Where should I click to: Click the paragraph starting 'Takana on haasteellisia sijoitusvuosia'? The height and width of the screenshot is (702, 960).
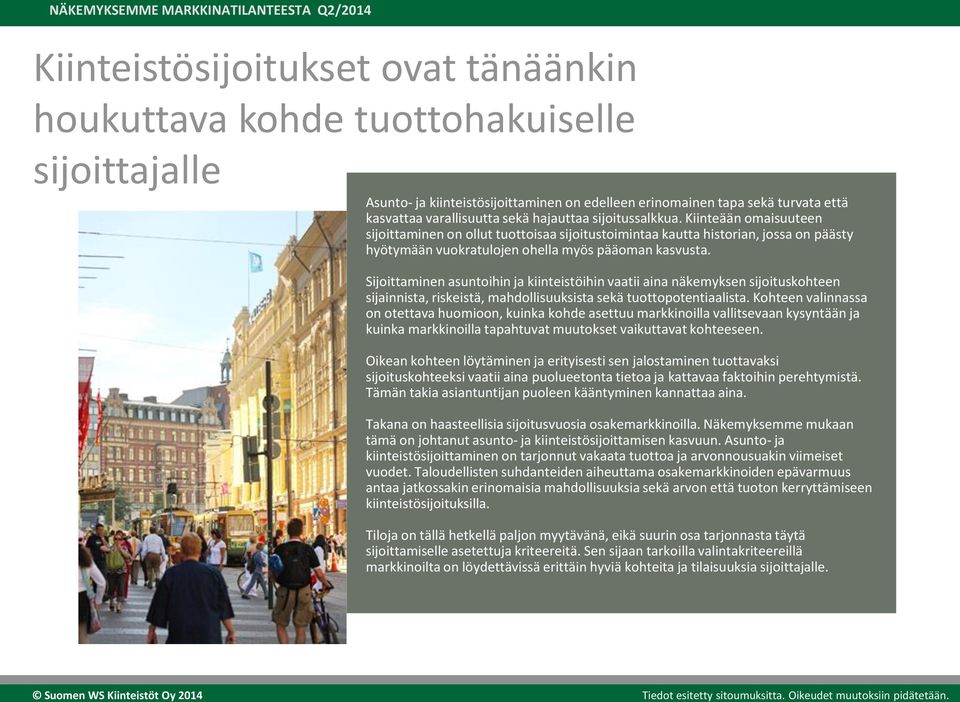[618, 464]
